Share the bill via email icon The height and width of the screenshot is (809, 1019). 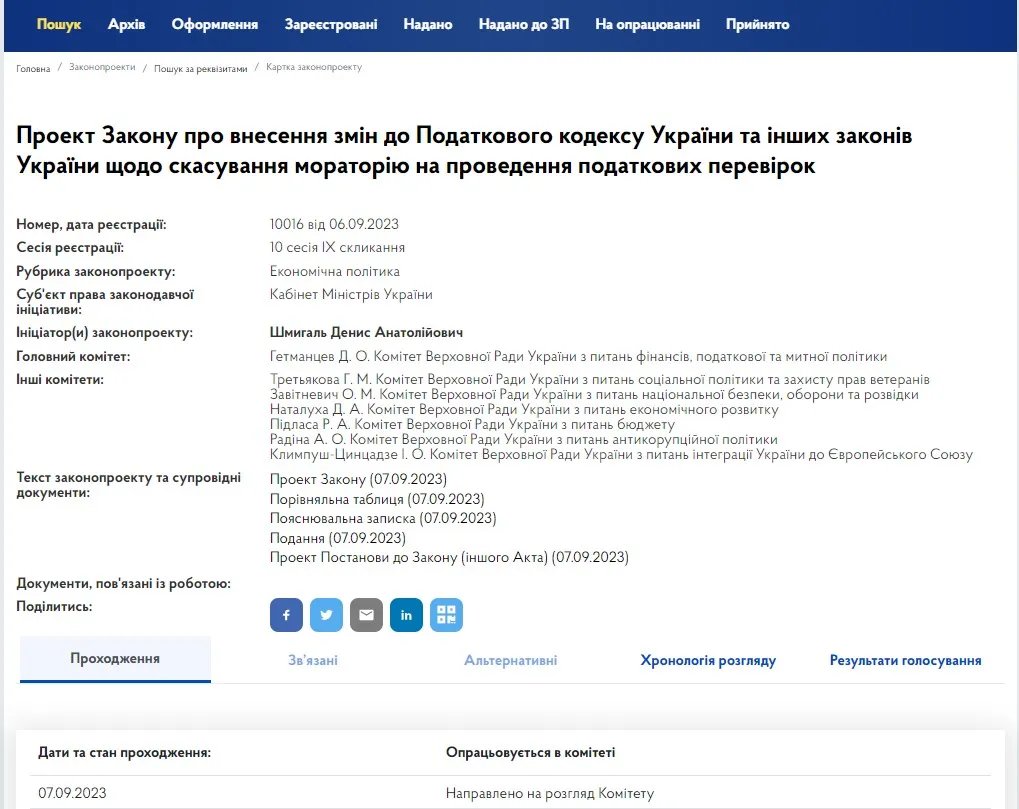coord(366,615)
